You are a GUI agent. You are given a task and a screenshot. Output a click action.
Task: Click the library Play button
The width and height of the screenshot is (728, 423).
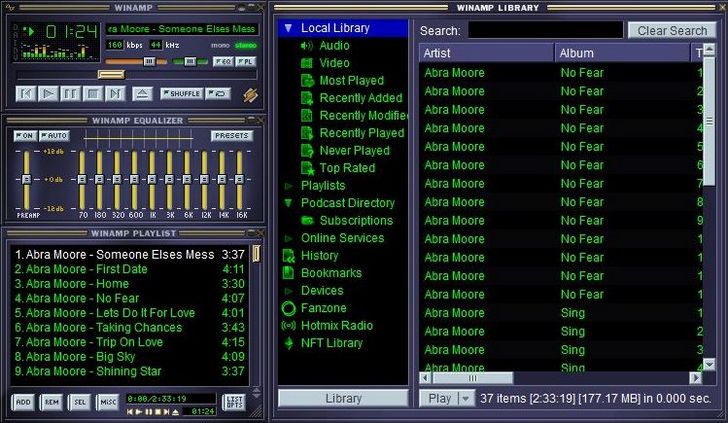(x=439, y=398)
